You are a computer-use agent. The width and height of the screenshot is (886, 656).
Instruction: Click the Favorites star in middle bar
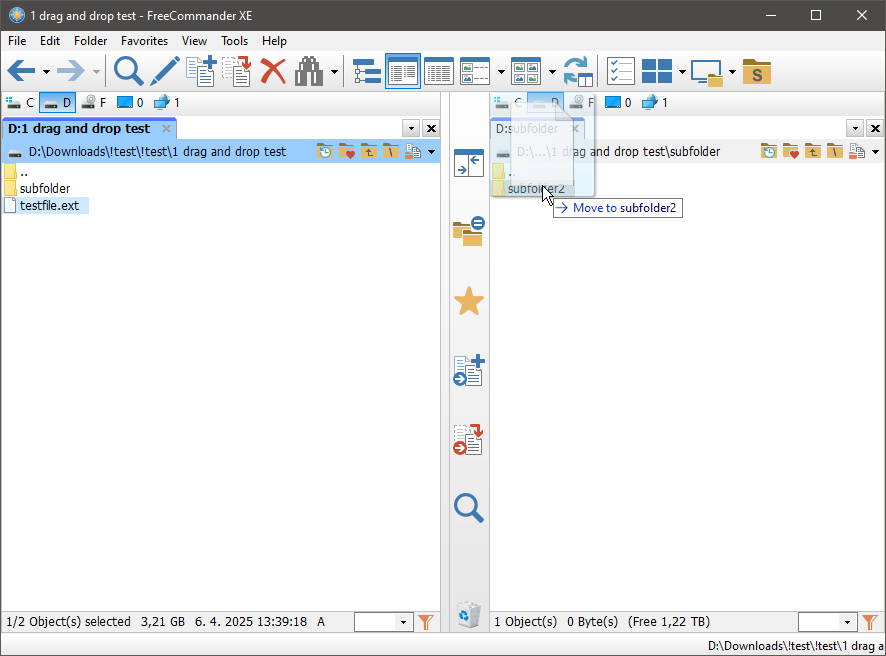469,301
